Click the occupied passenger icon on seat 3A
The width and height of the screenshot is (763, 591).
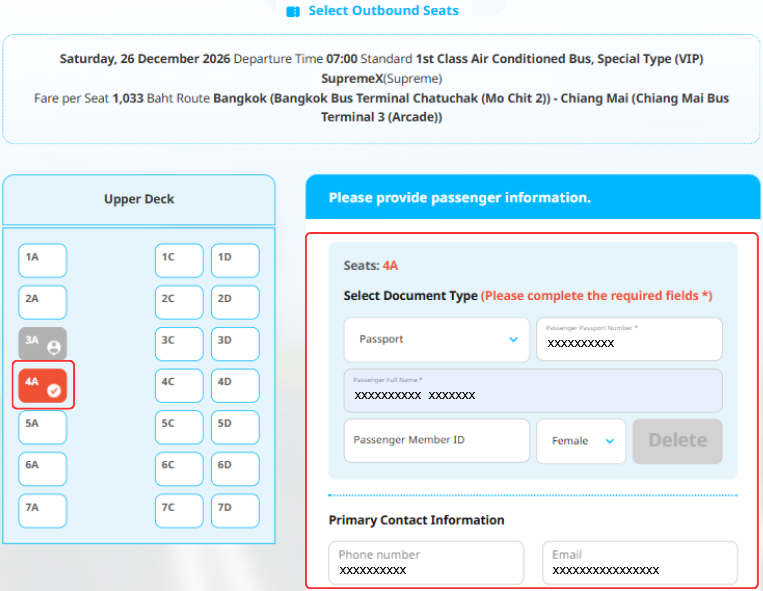coord(54,347)
